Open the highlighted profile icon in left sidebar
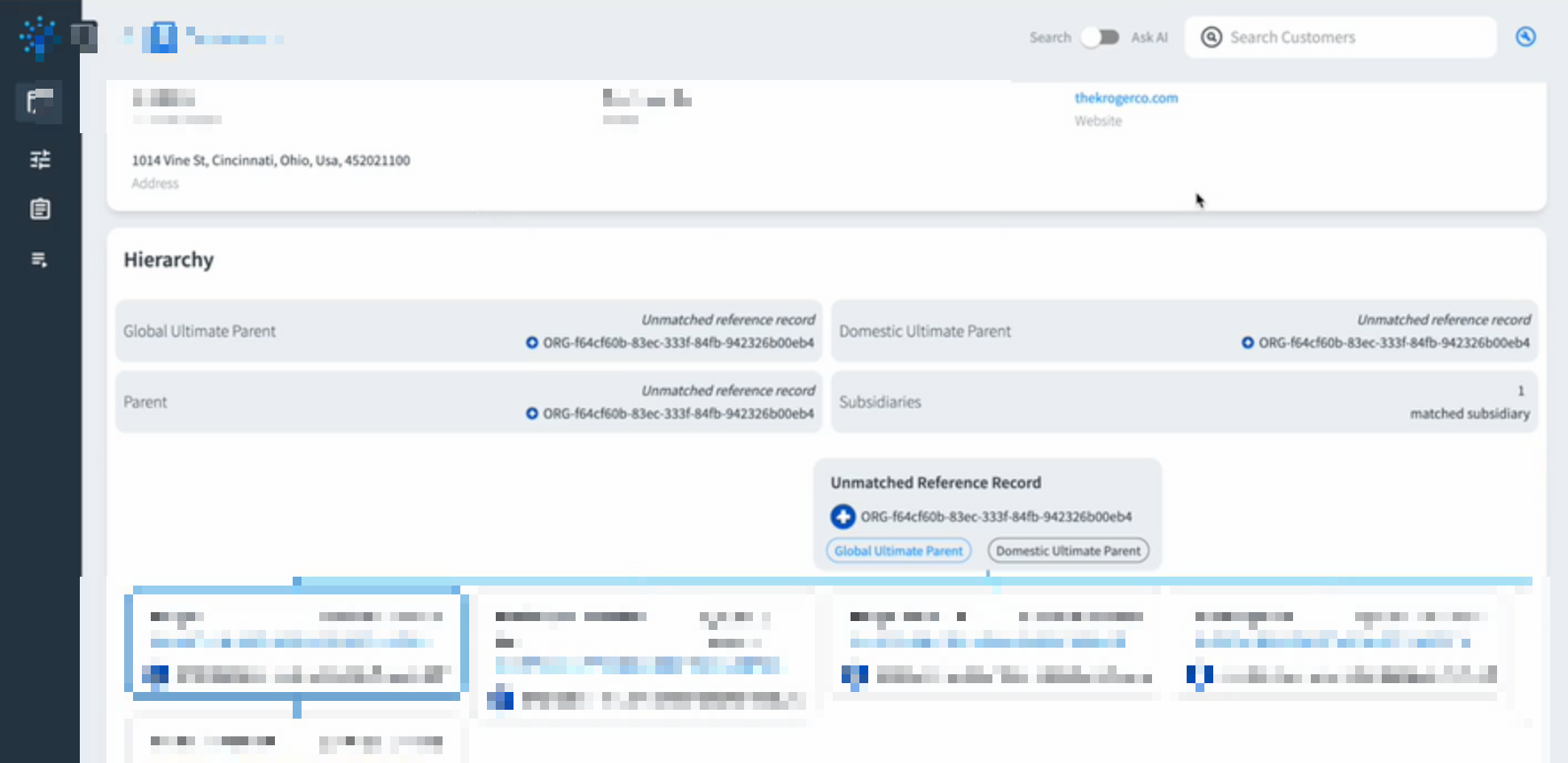Screen dimensions: 1568x763 pos(39,102)
